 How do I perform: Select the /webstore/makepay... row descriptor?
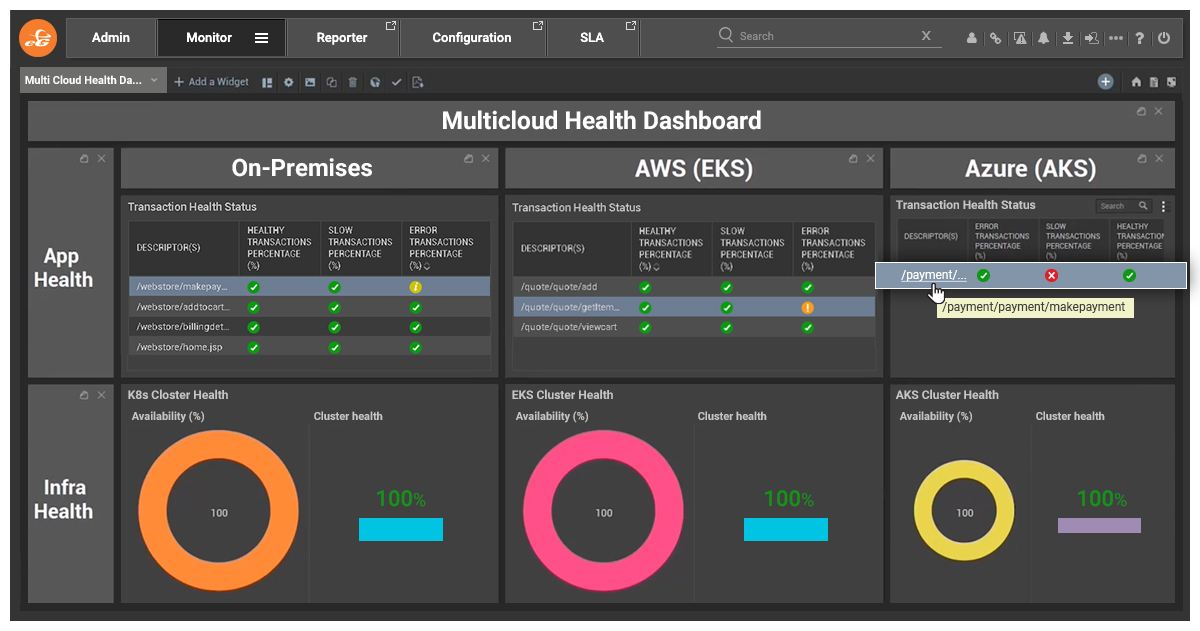[x=181, y=287]
